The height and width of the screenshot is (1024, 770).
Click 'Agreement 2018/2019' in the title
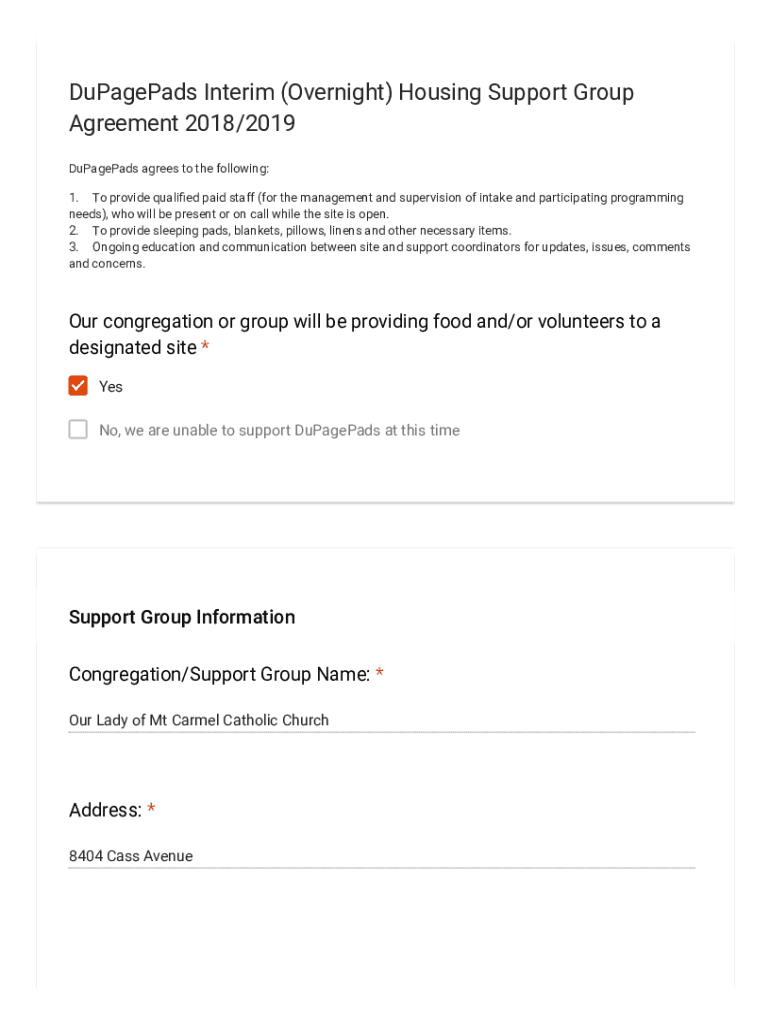182,124
